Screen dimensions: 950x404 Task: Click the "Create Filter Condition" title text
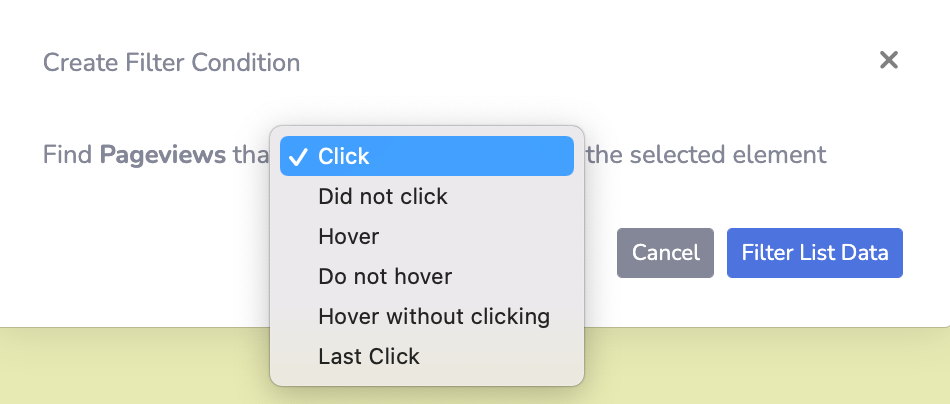click(x=171, y=63)
